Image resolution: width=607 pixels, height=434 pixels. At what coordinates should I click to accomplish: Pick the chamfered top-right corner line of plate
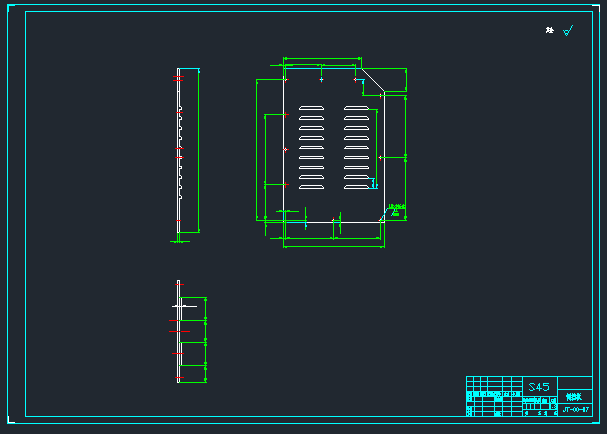[373, 81]
